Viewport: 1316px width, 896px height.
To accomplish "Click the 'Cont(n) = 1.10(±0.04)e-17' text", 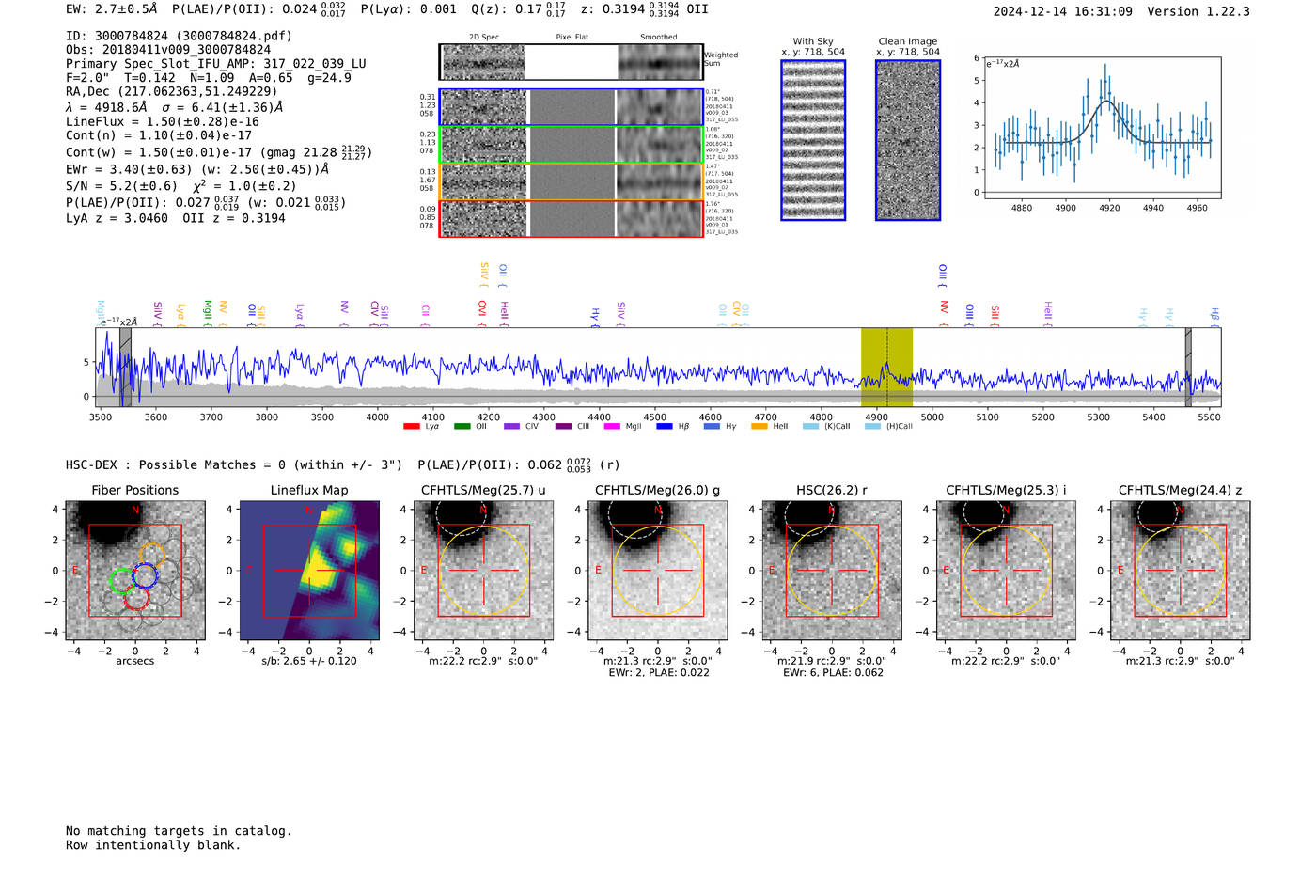I will pyautogui.click(x=159, y=135).
